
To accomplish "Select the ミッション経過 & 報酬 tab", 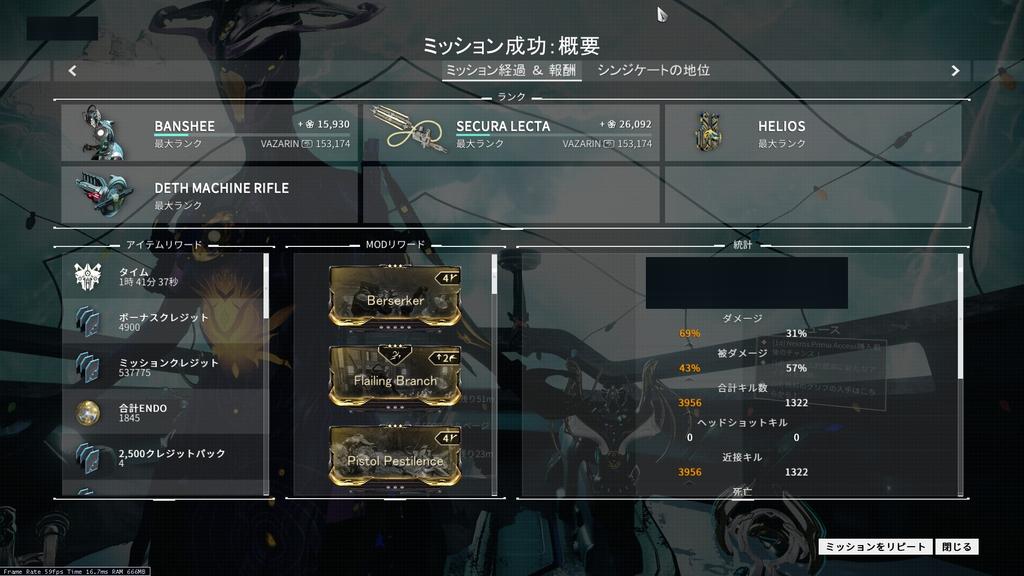I will point(511,71).
